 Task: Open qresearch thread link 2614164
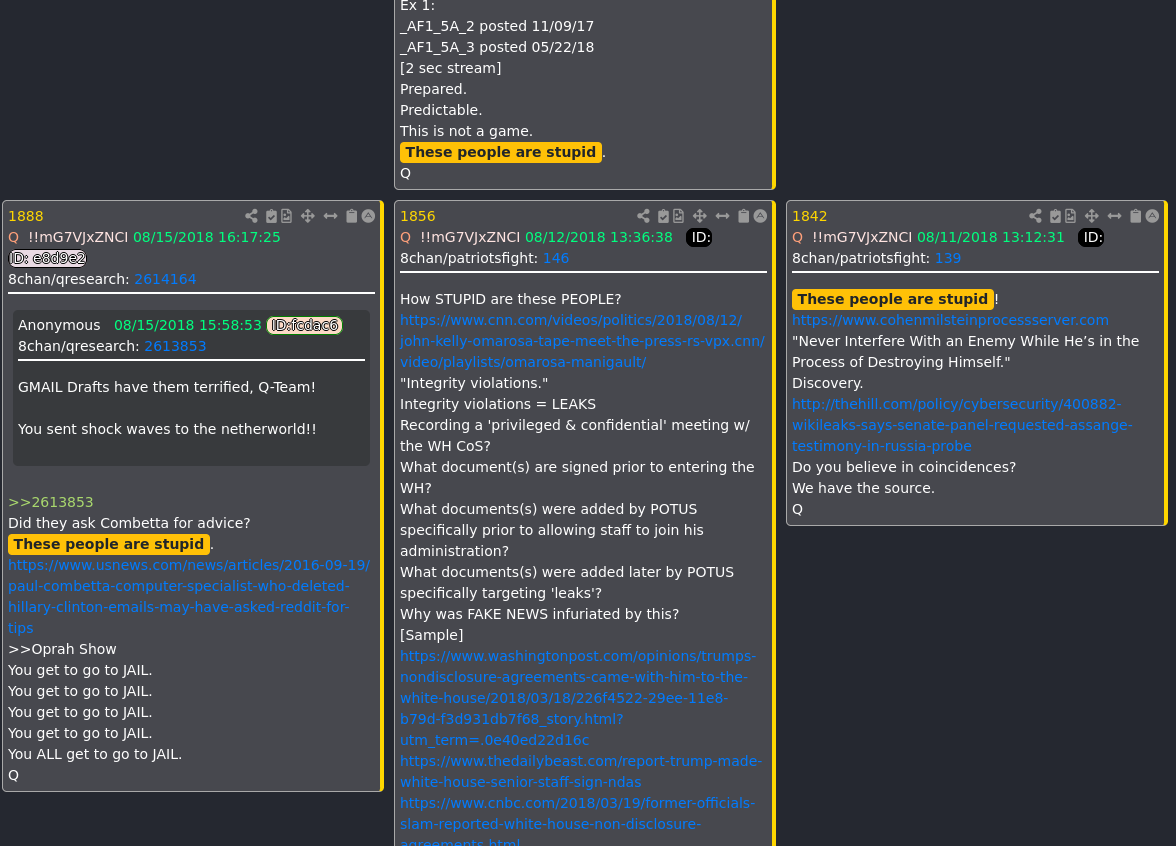[165, 279]
